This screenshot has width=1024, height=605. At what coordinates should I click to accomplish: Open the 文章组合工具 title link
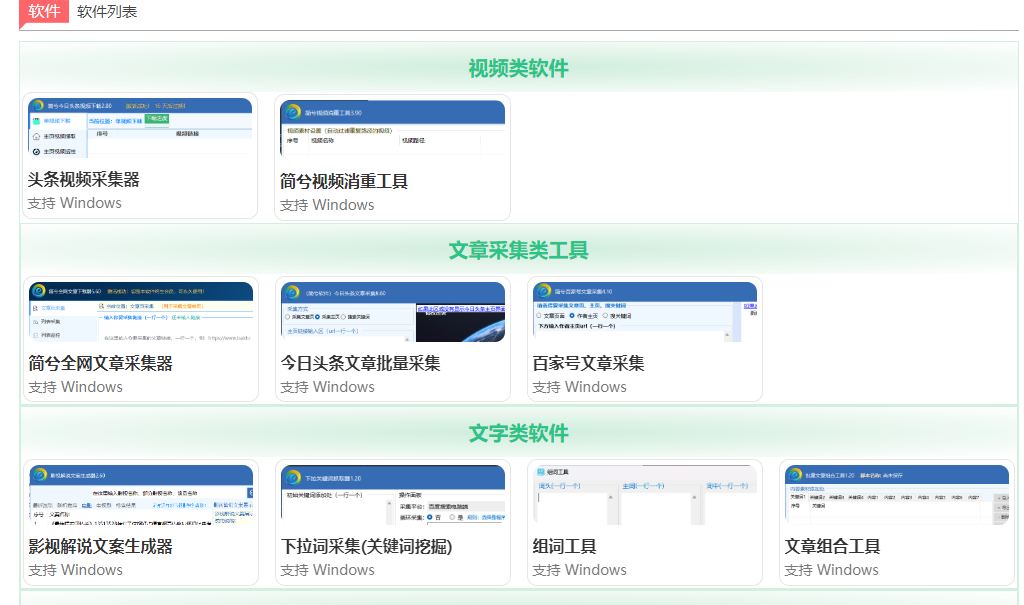pos(832,547)
